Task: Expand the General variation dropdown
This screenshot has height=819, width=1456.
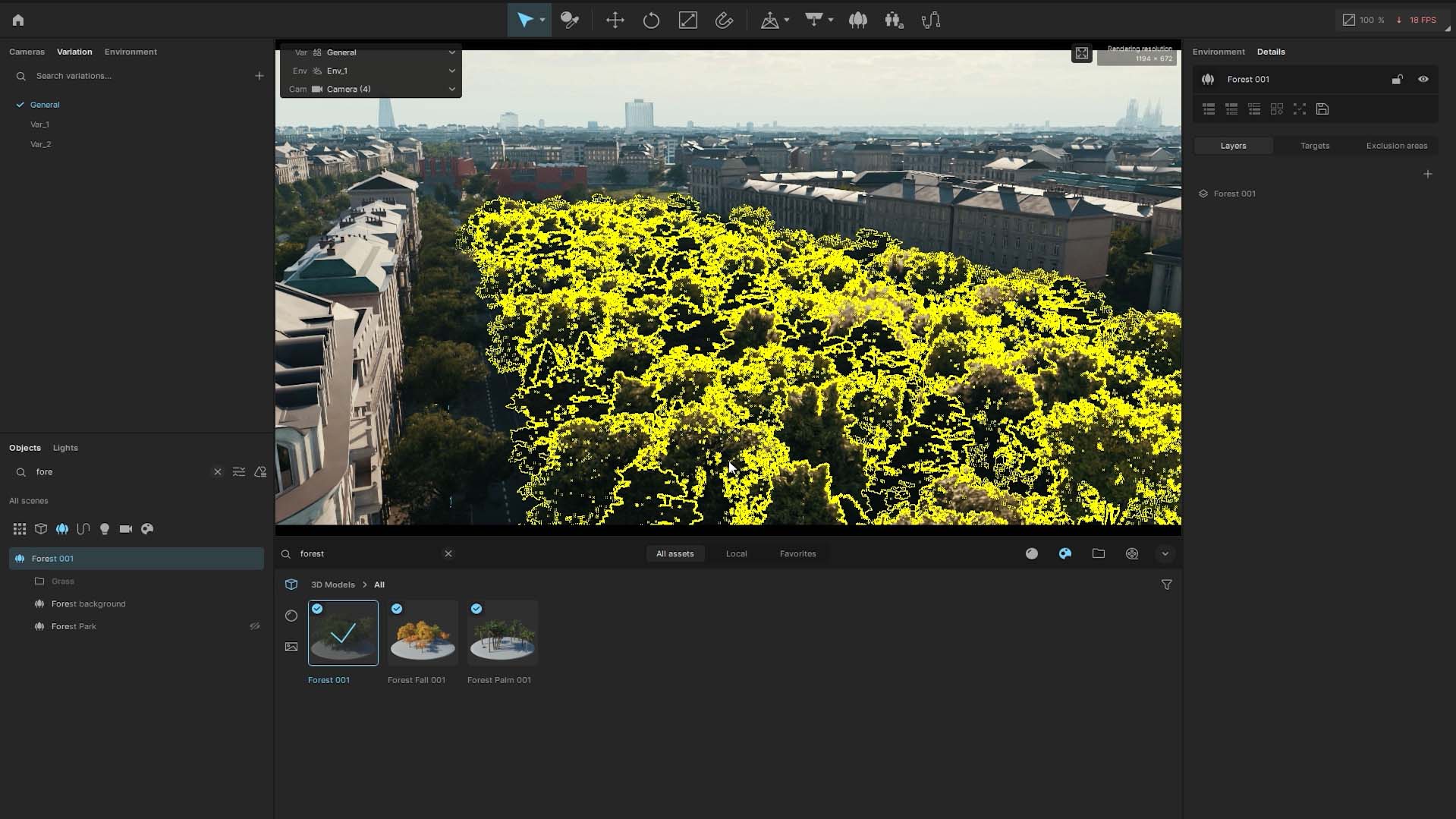Action: tap(451, 52)
